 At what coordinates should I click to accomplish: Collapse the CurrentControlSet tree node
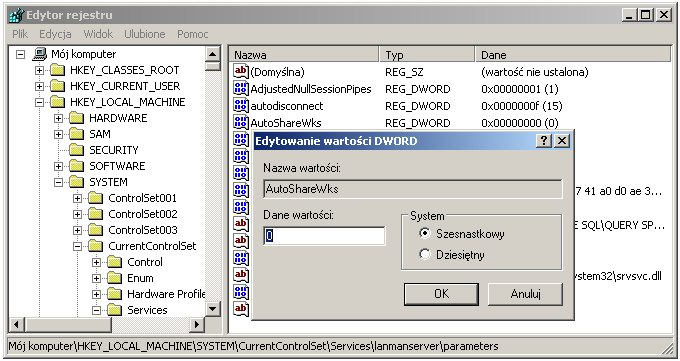[78, 246]
